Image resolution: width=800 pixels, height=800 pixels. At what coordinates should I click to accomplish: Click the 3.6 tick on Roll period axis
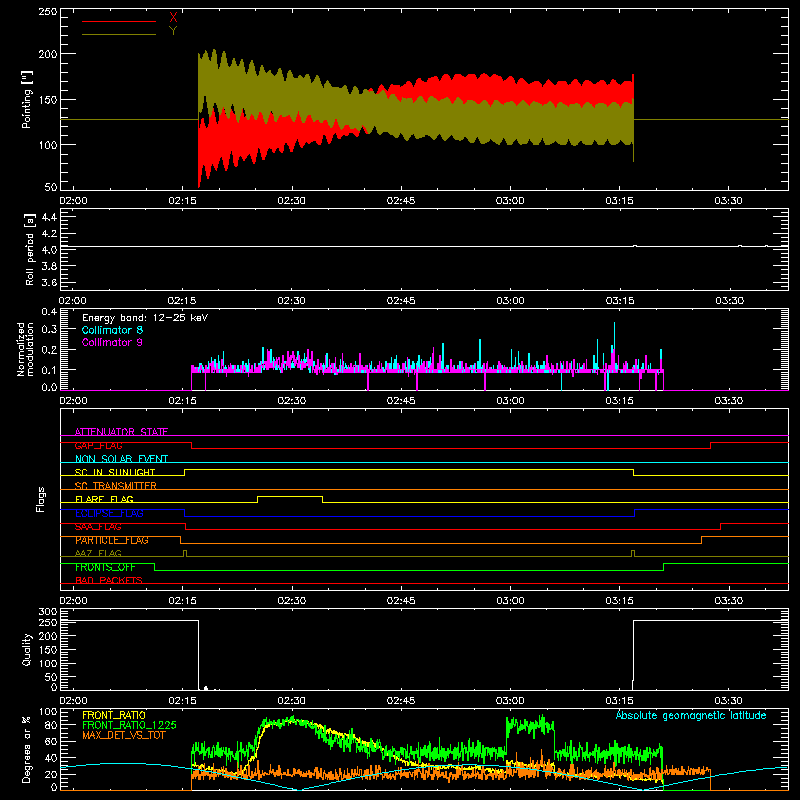49,282
